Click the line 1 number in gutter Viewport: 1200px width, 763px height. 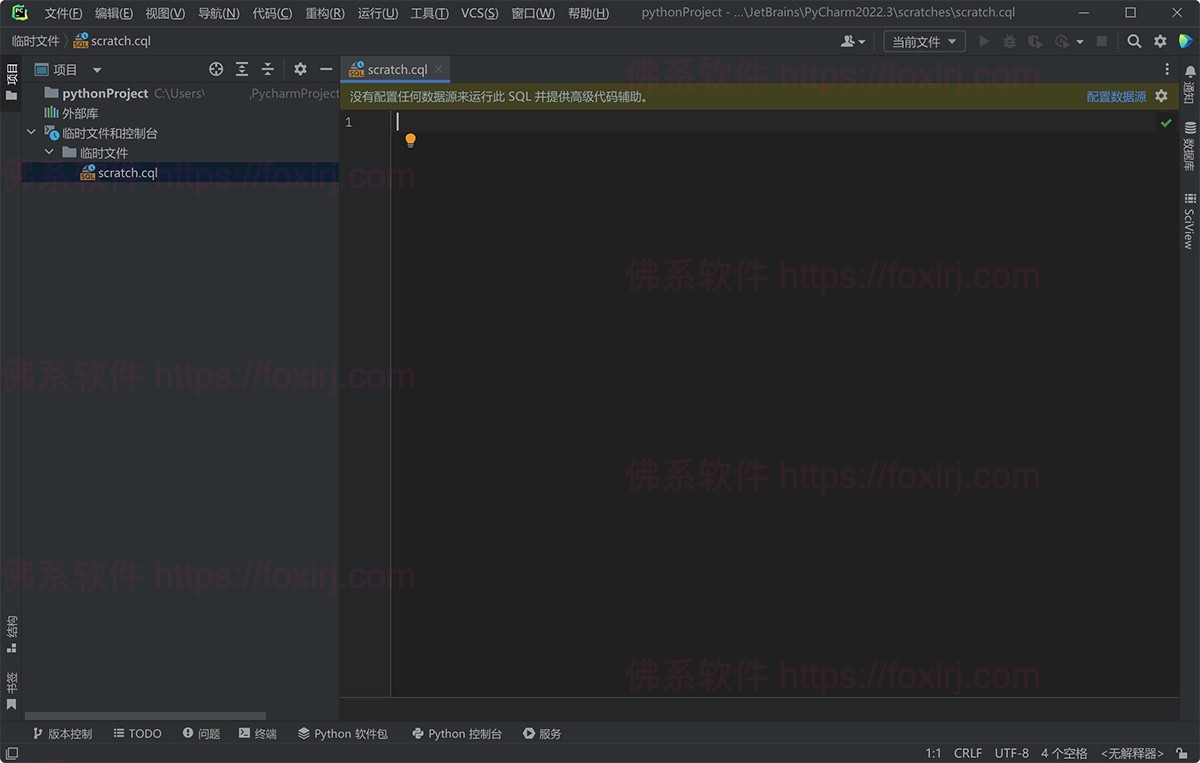point(348,122)
